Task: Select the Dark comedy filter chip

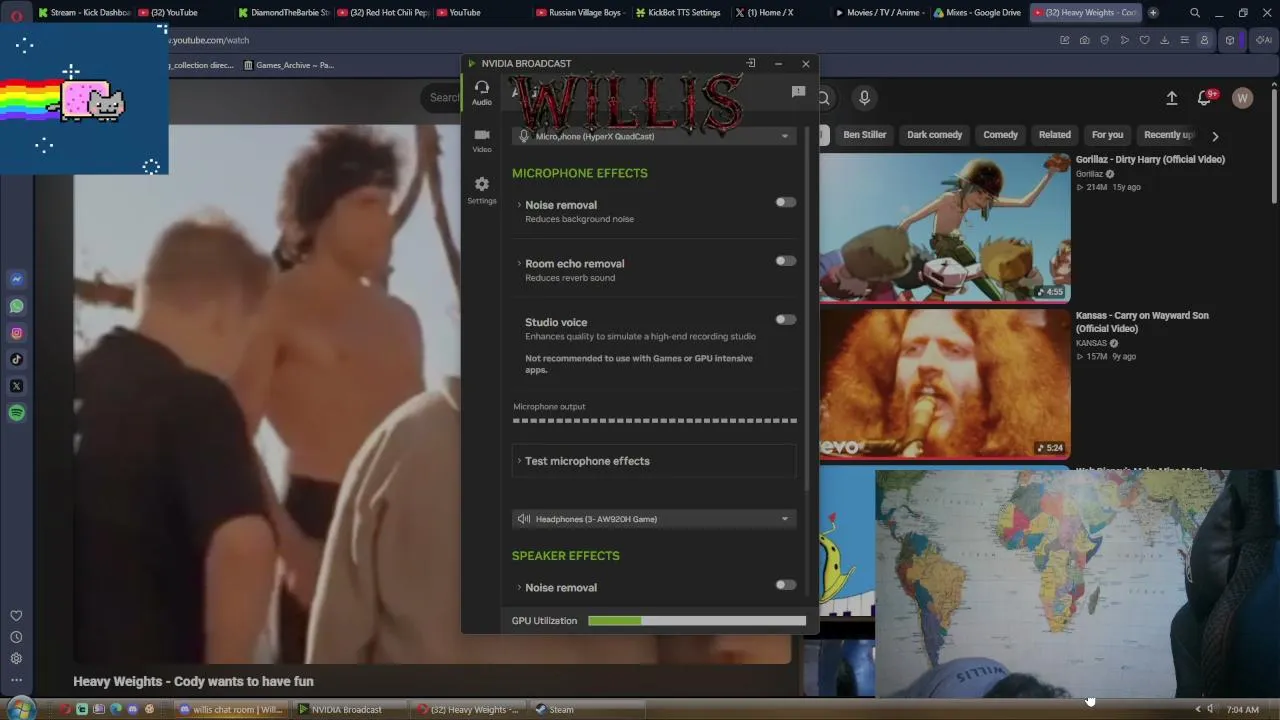Action: coord(934,135)
